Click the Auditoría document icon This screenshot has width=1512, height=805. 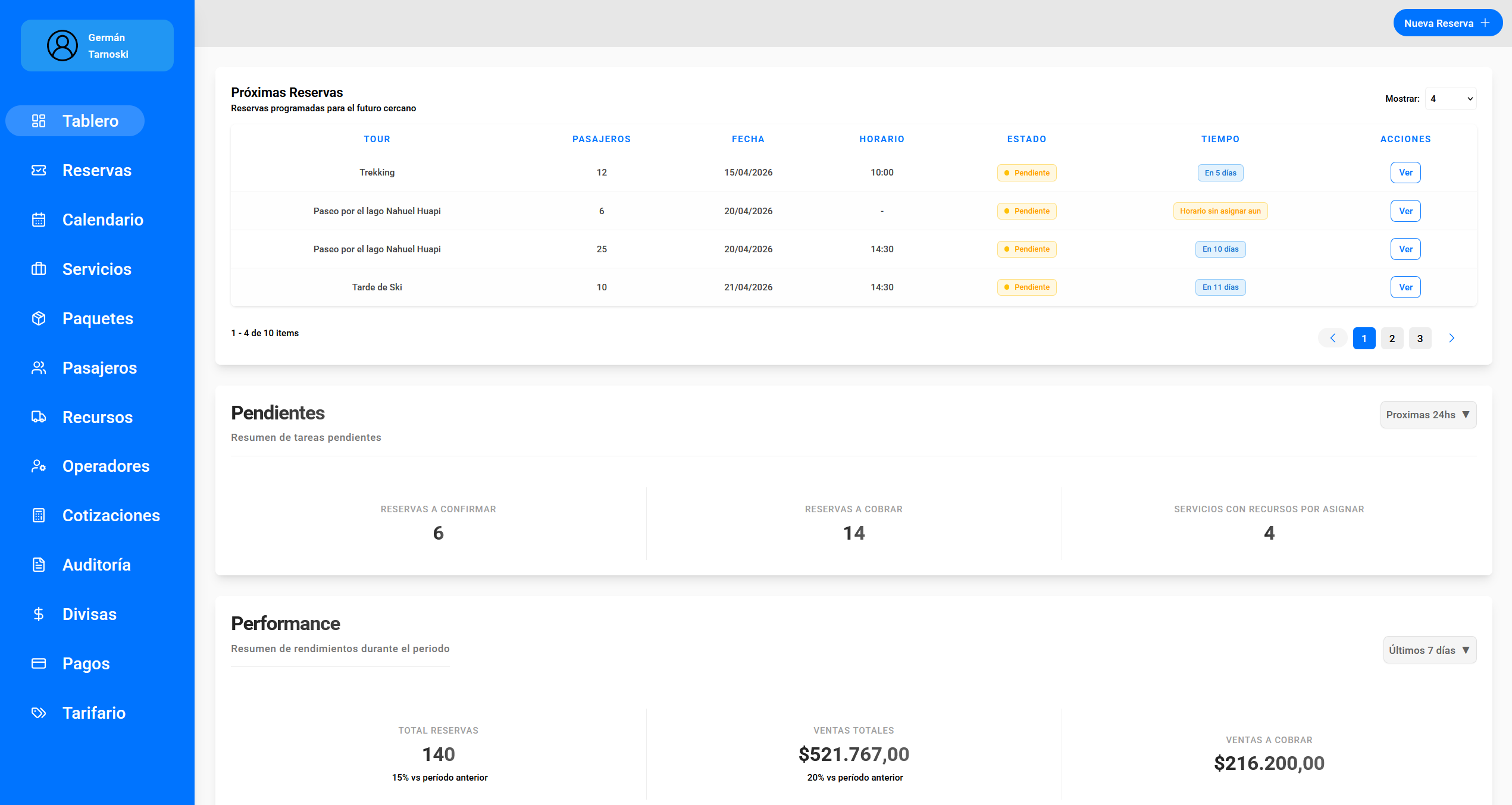click(x=39, y=565)
